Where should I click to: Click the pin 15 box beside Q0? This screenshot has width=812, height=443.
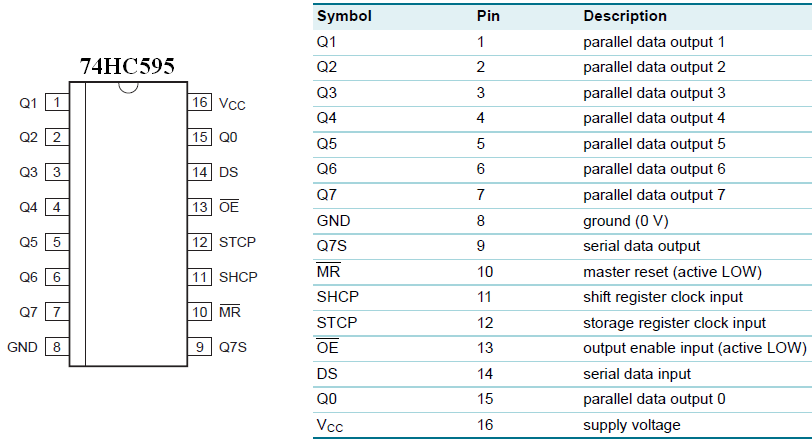pyautogui.click(x=200, y=137)
